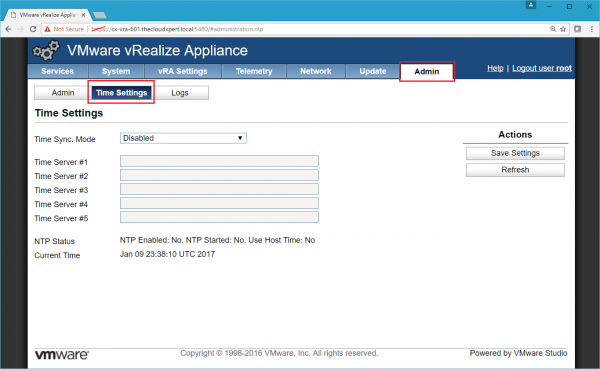Open the Help link

pos(495,68)
